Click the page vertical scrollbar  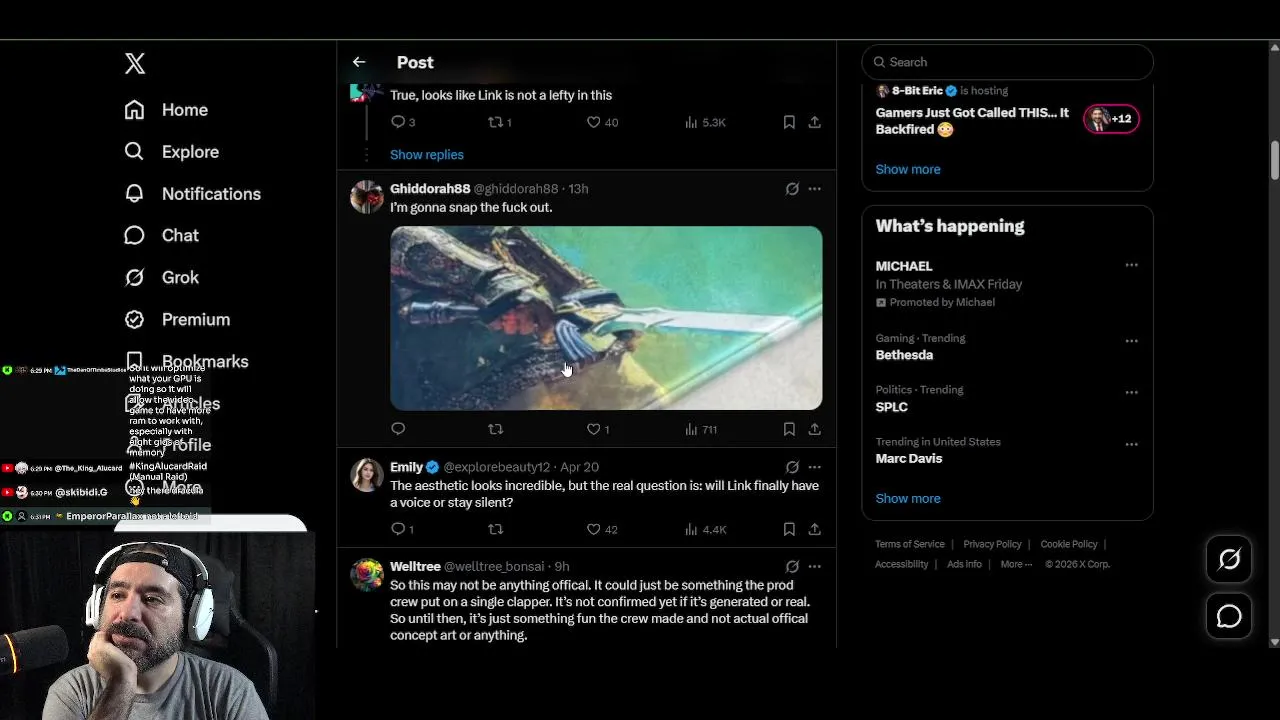(x=1274, y=160)
